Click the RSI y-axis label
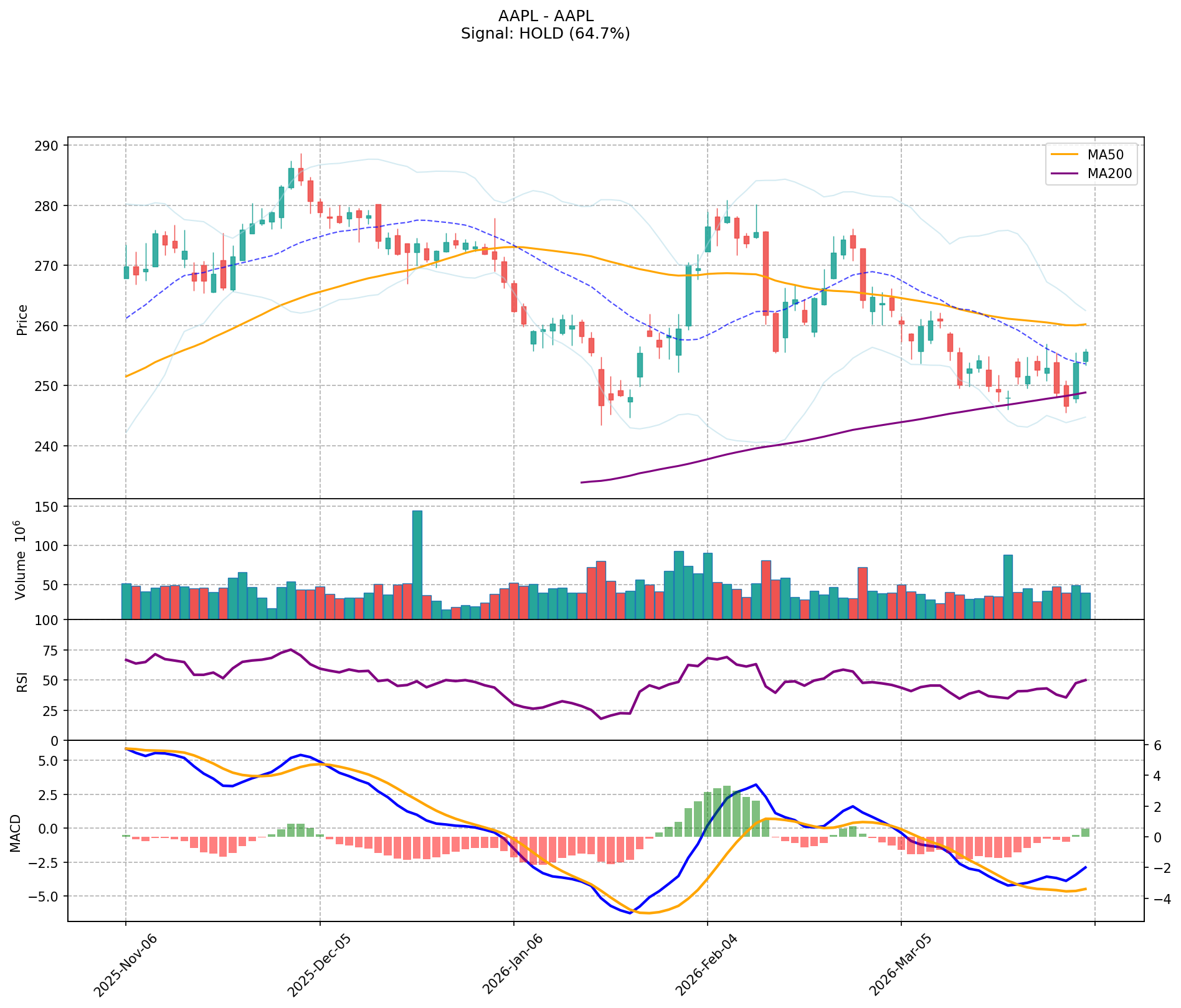1181x1008 pixels. coord(22,681)
